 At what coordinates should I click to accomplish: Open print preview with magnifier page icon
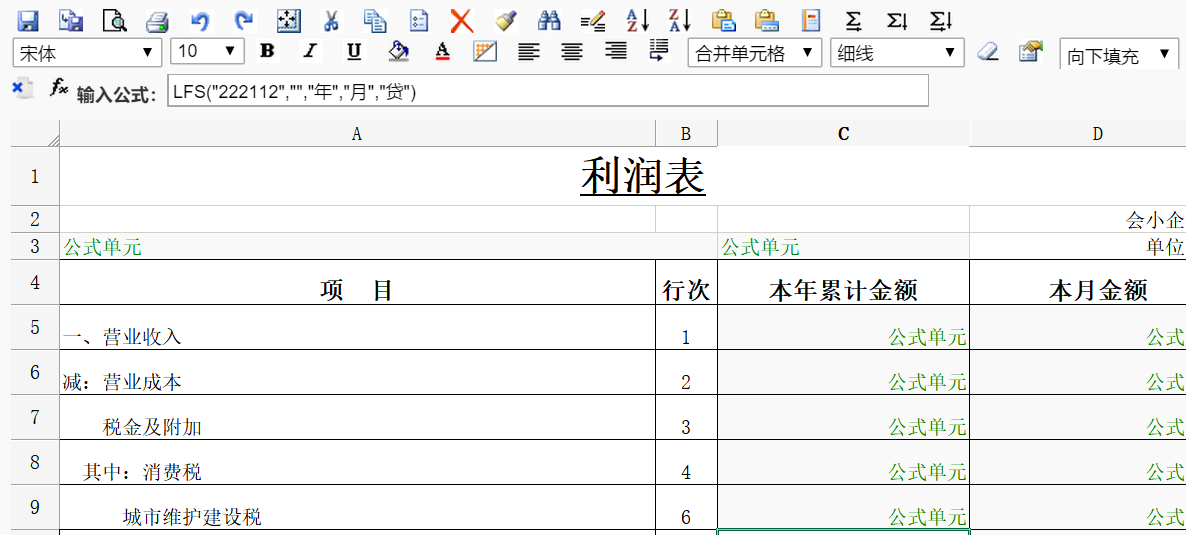pyautogui.click(x=114, y=21)
